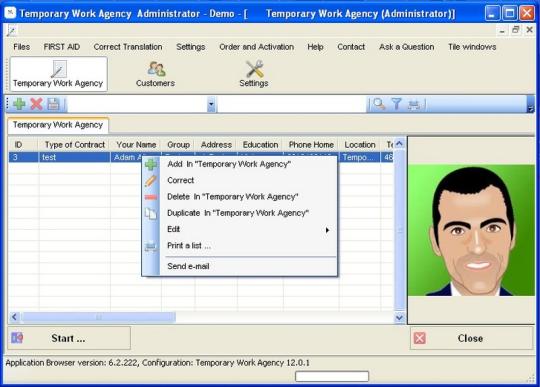Sort by Type of Contract column header
Image resolution: width=540 pixels, height=387 pixels.
(x=74, y=145)
